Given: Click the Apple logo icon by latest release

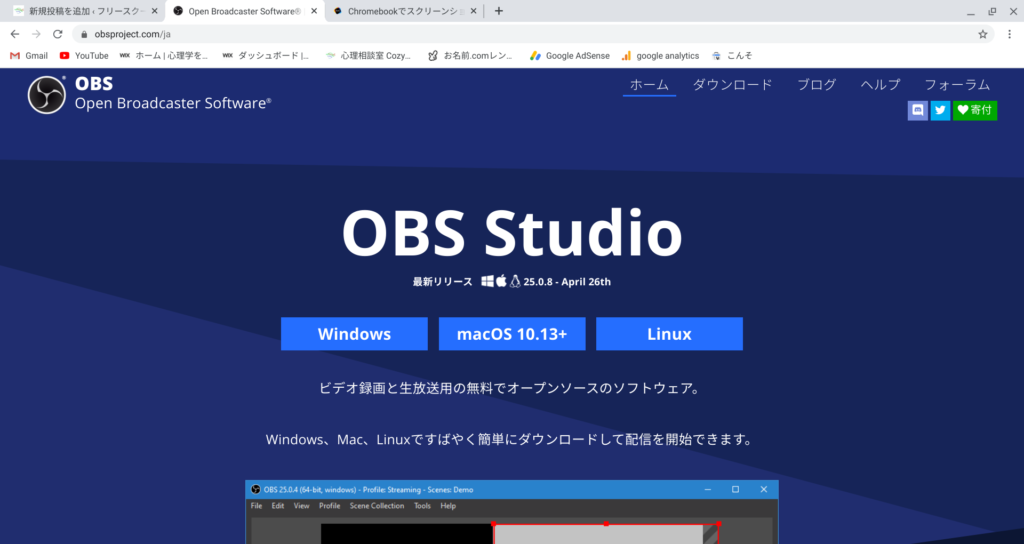Looking at the screenshot, I should coord(501,281).
